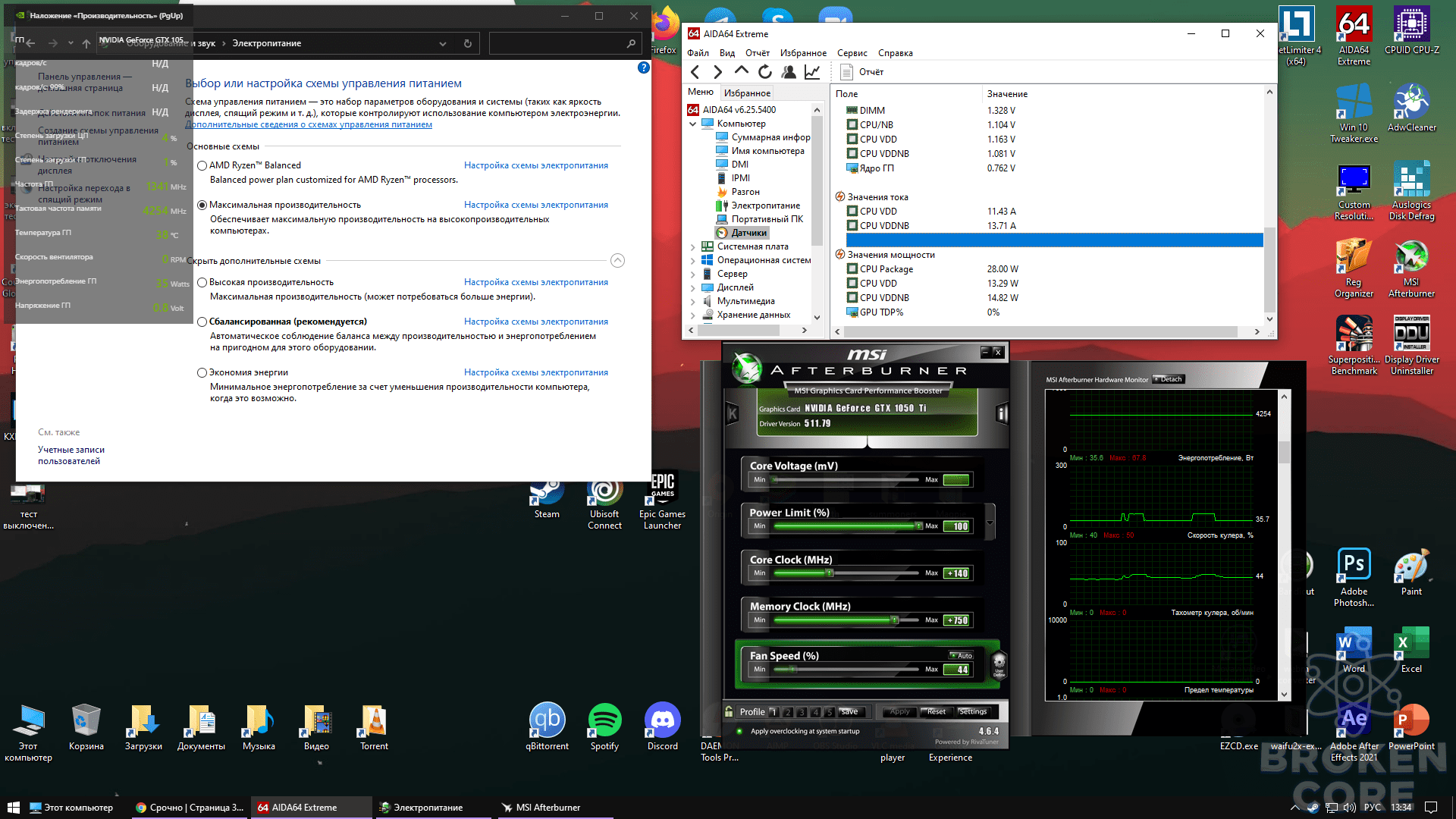
Task: Click AIDA64 forward navigation arrow
Action: (717, 72)
